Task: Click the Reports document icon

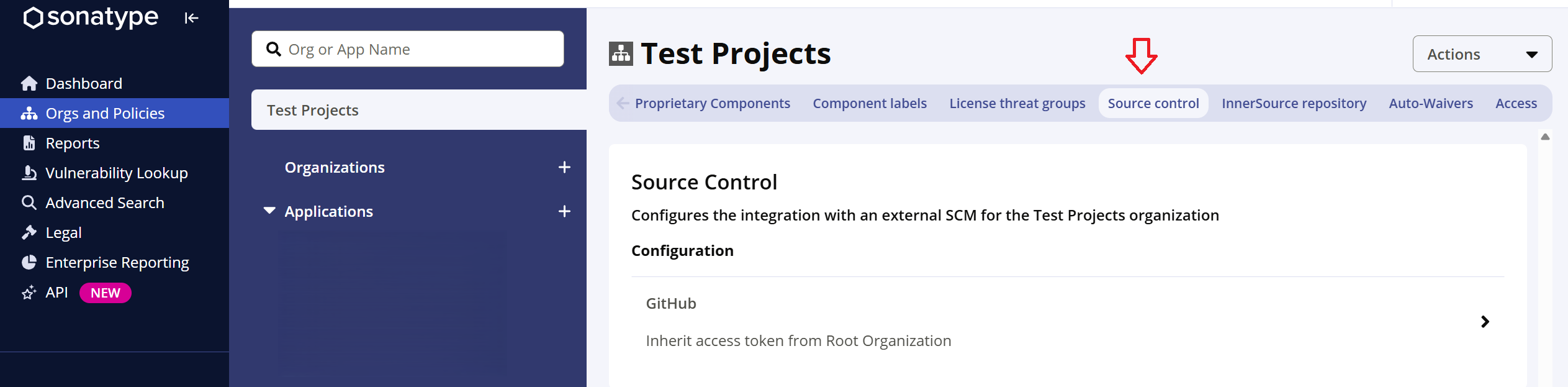Action: pyautogui.click(x=29, y=143)
